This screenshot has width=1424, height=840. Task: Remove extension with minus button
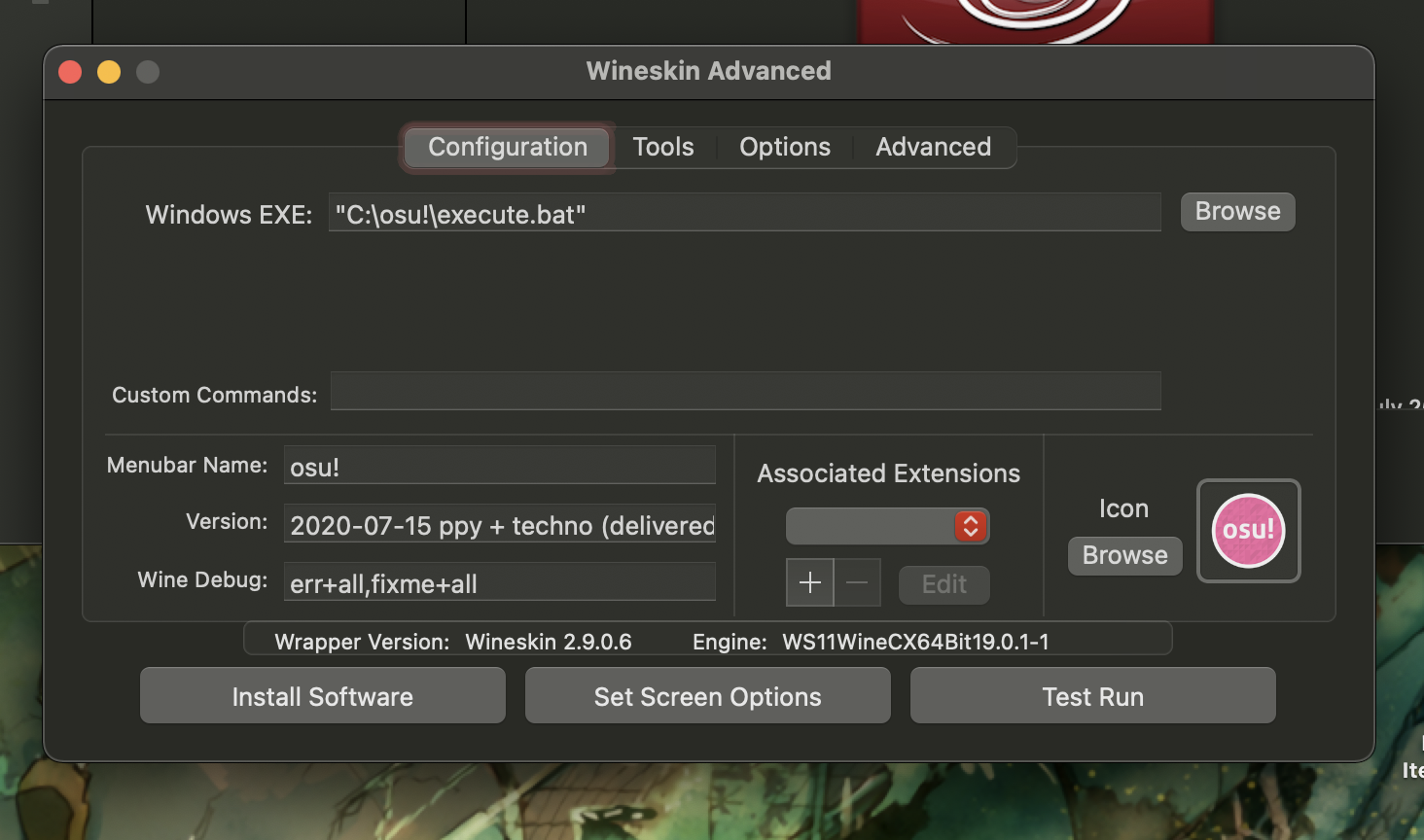pos(857,582)
